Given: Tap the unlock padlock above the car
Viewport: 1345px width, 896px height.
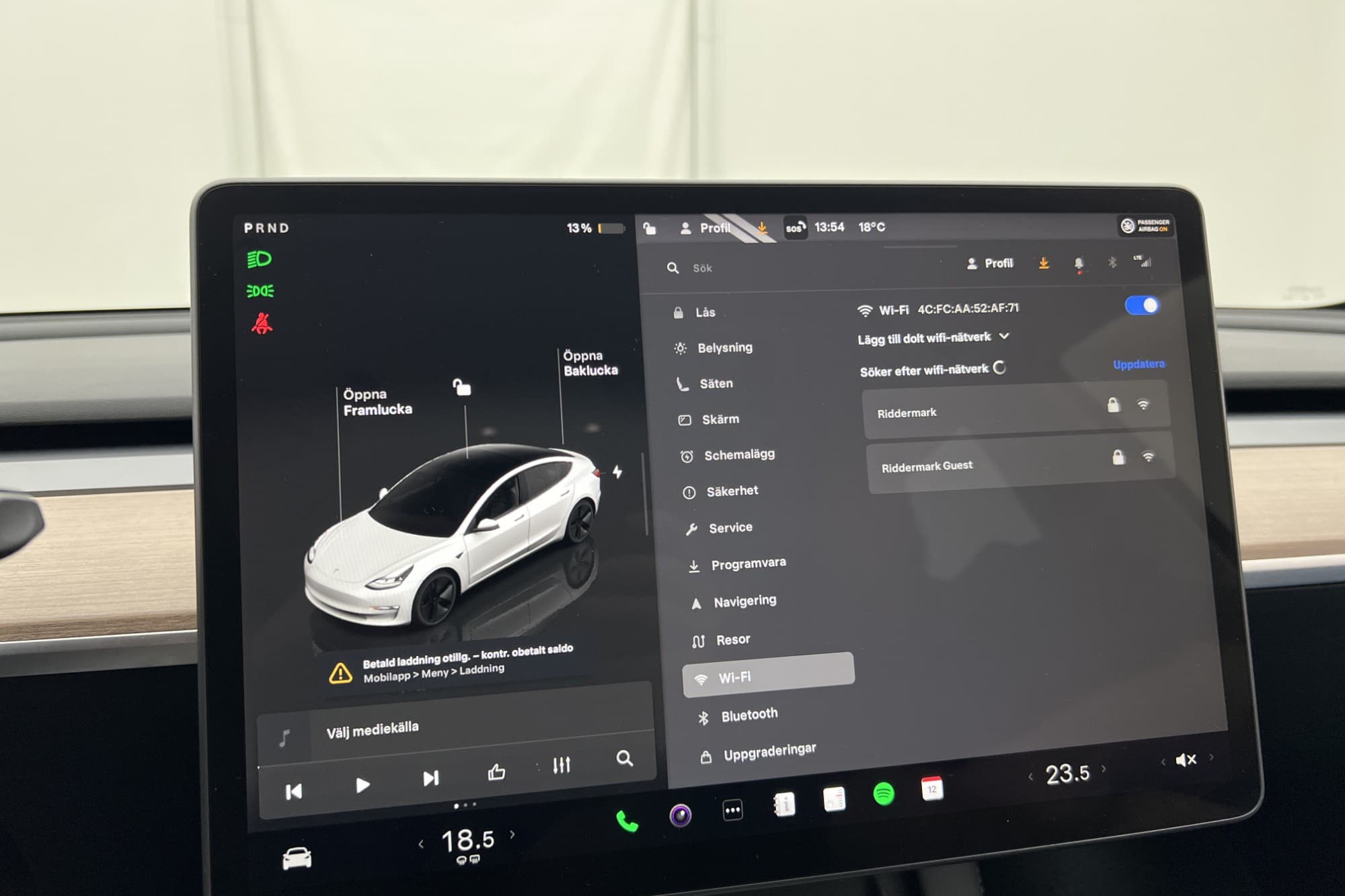Looking at the screenshot, I should [x=461, y=386].
